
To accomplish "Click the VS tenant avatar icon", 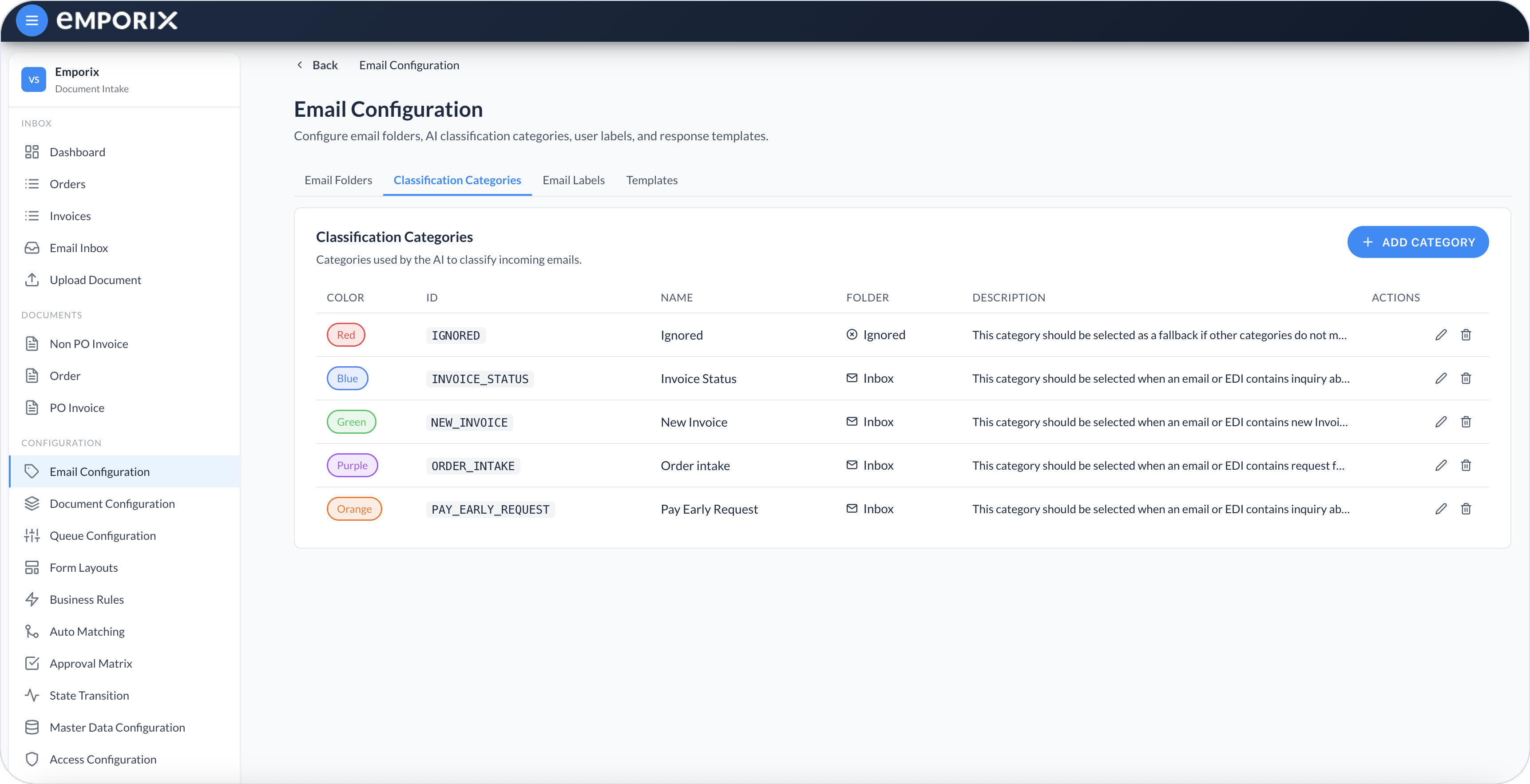I will 34,79.
